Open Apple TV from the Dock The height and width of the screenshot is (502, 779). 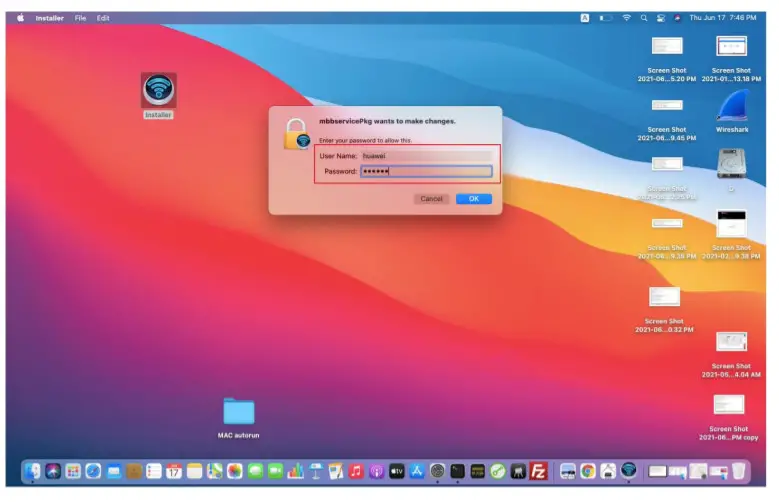point(396,471)
